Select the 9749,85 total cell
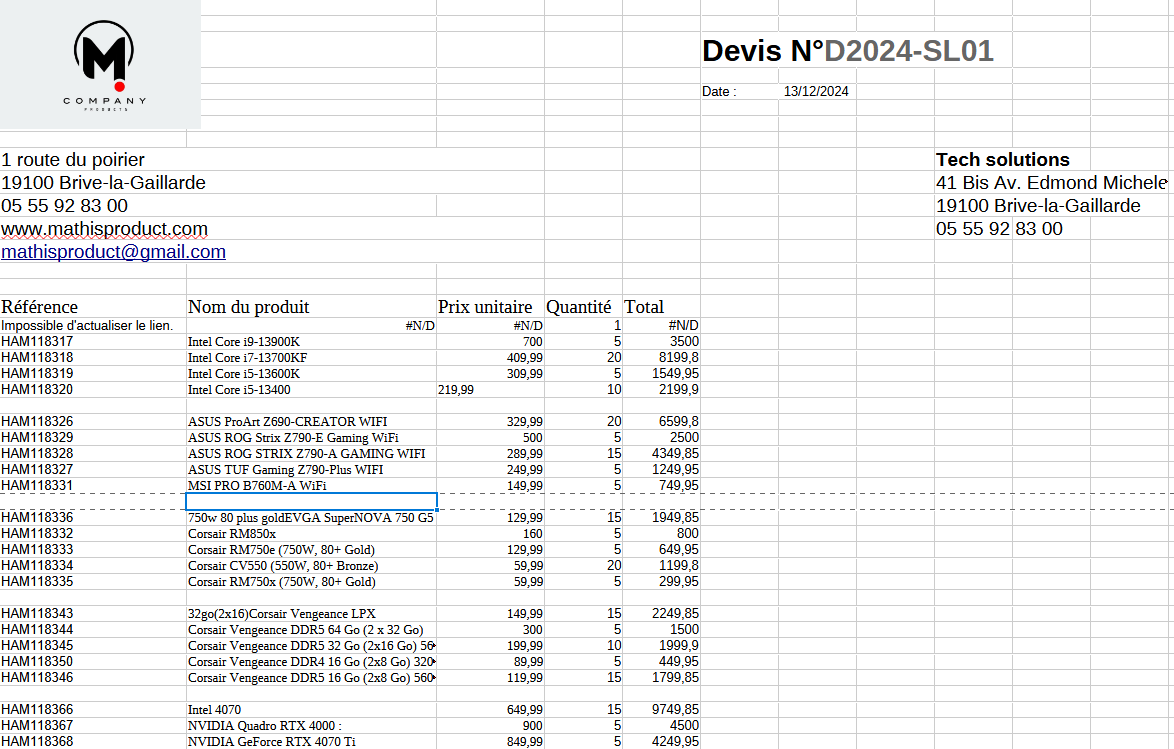Image resolution: width=1174 pixels, height=749 pixels. click(x=675, y=710)
